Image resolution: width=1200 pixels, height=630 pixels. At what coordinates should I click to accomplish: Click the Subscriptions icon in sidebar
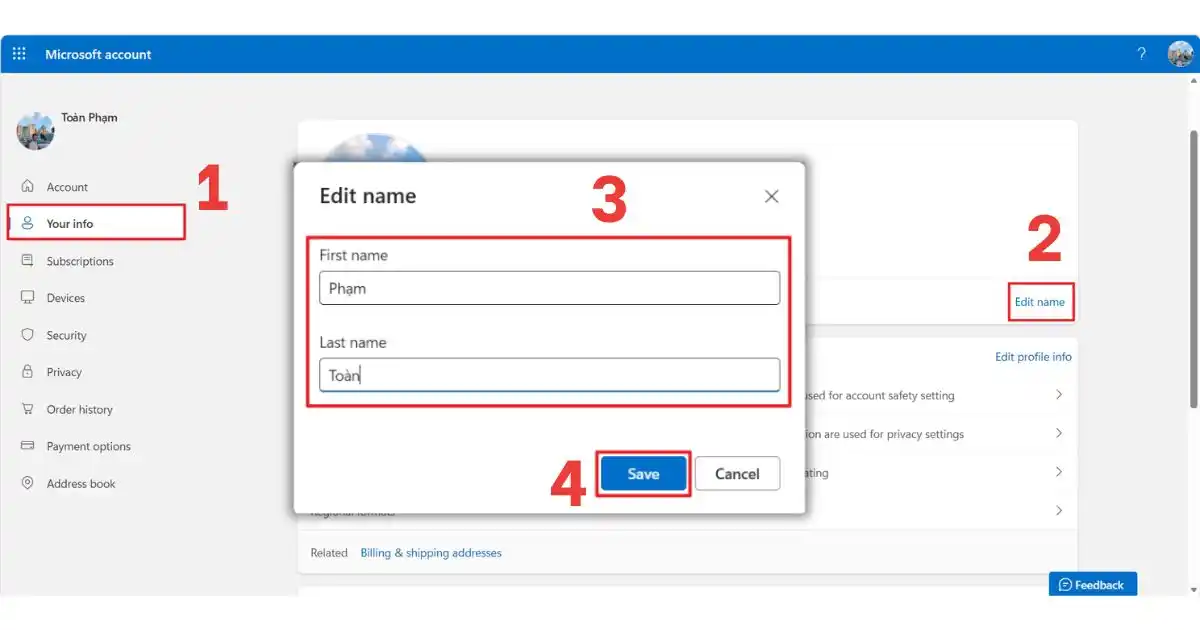(28, 260)
